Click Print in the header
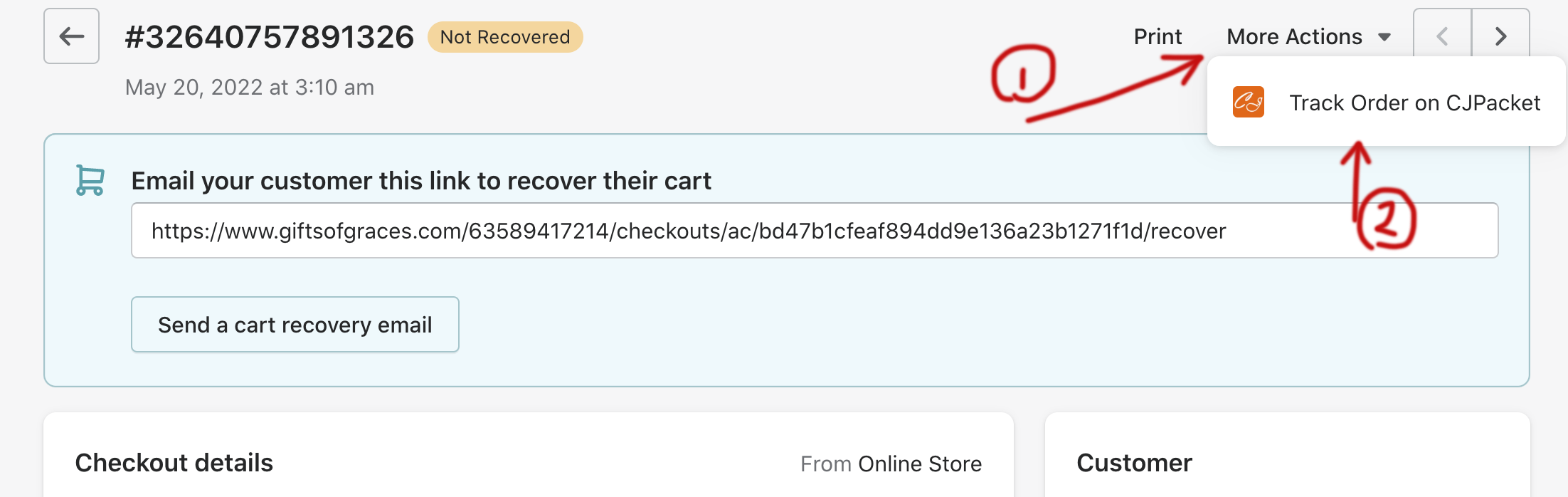This screenshot has height=497, width=1568. pyautogui.click(x=1158, y=36)
